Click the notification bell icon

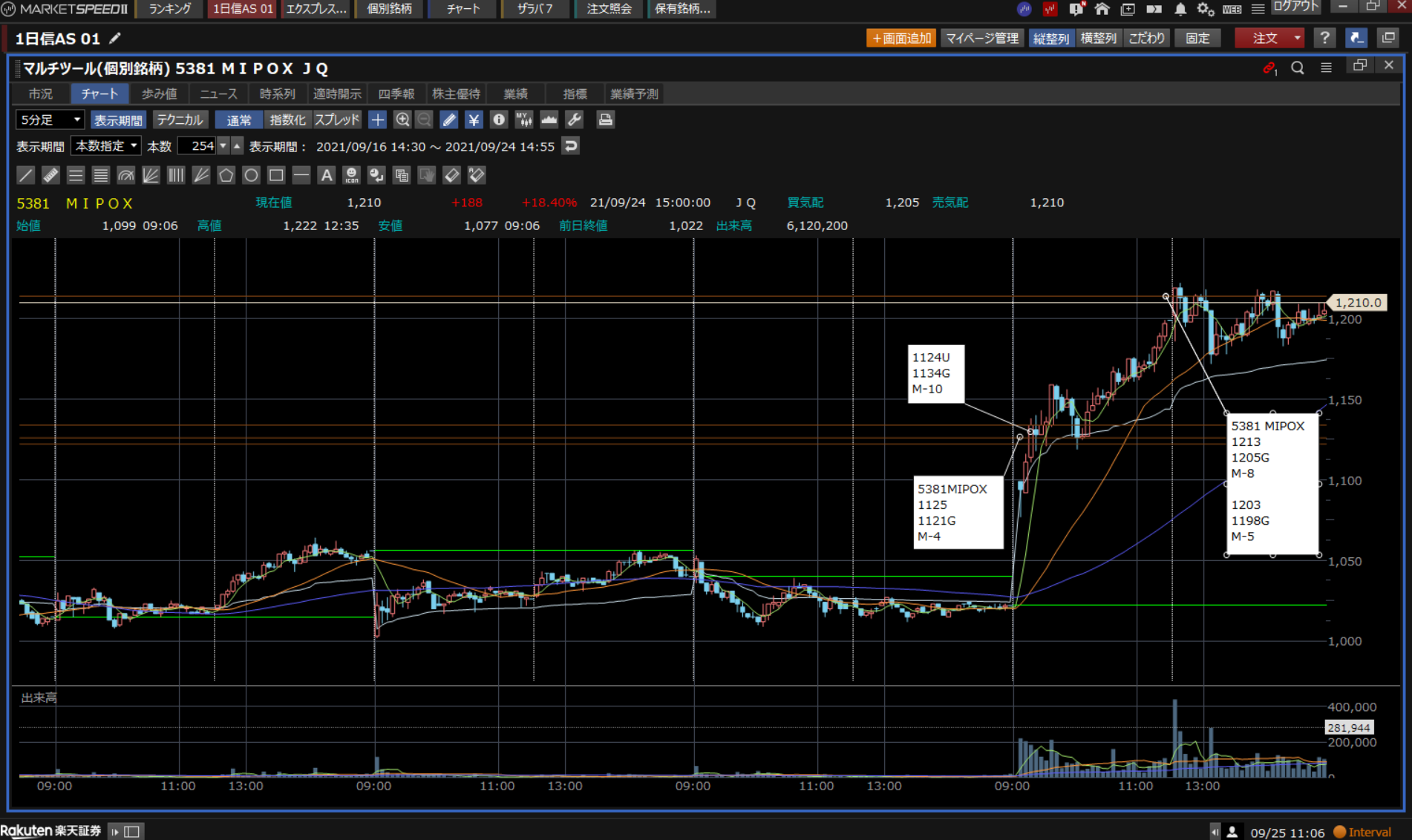coord(1180,9)
